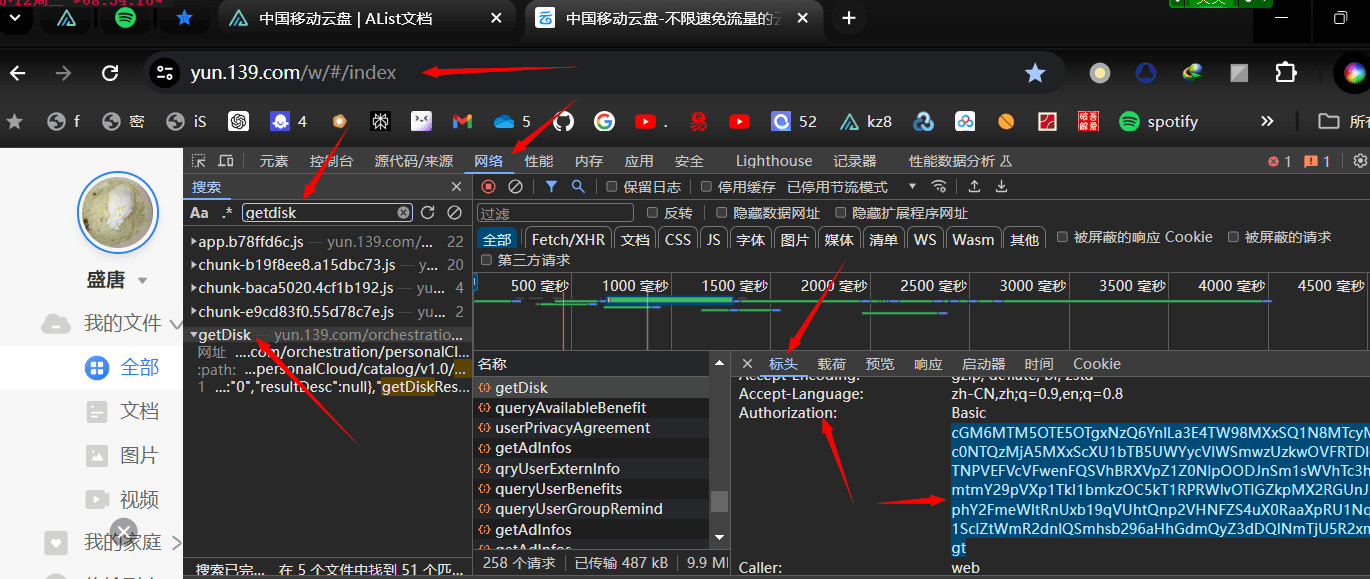This screenshot has width=1370, height=579.
Task: Click the 过滤 filter input field
Action: (x=555, y=213)
